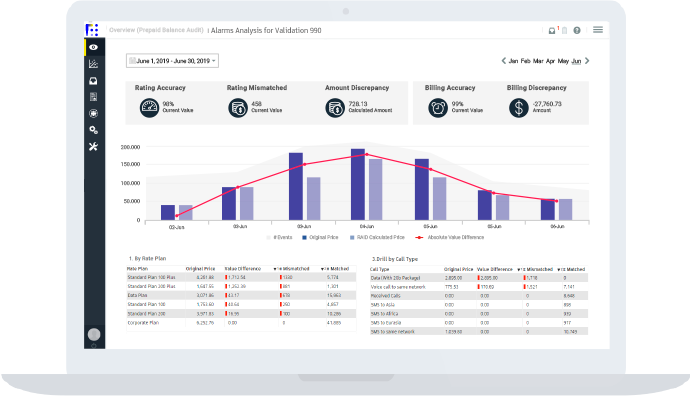Viewport: 690px width, 400px height.
Task: Open the inbox tray sidebar icon
Action: coord(93,81)
